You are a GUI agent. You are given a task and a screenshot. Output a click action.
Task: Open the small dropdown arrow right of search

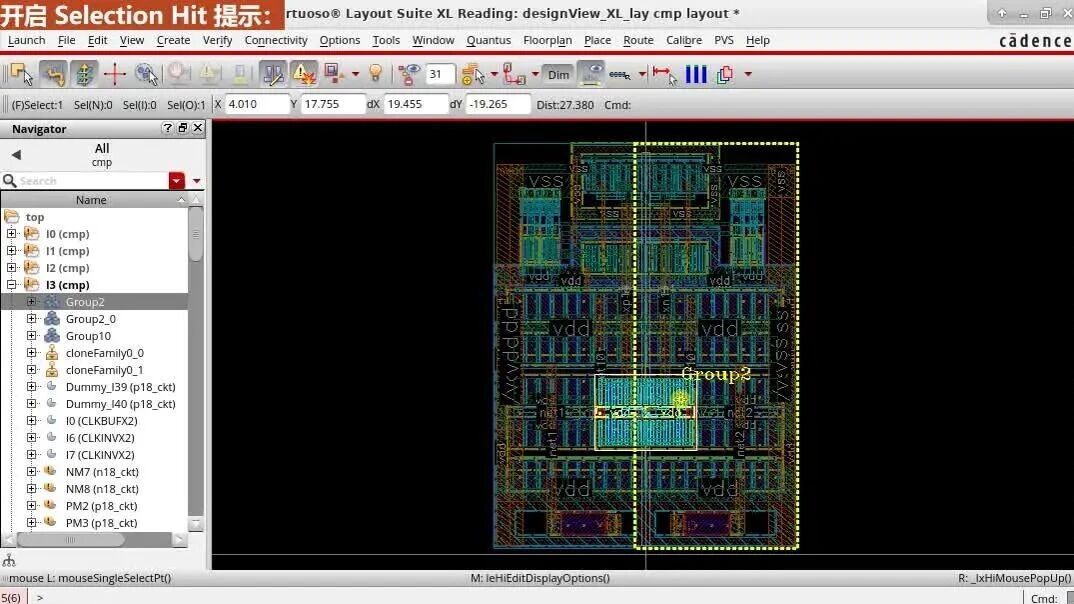pyautogui.click(x=197, y=181)
